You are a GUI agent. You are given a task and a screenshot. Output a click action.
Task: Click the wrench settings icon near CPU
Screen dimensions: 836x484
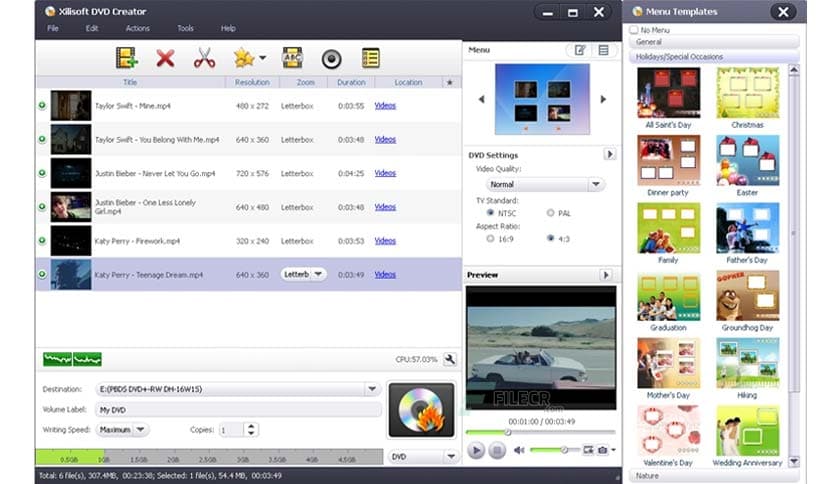450,359
